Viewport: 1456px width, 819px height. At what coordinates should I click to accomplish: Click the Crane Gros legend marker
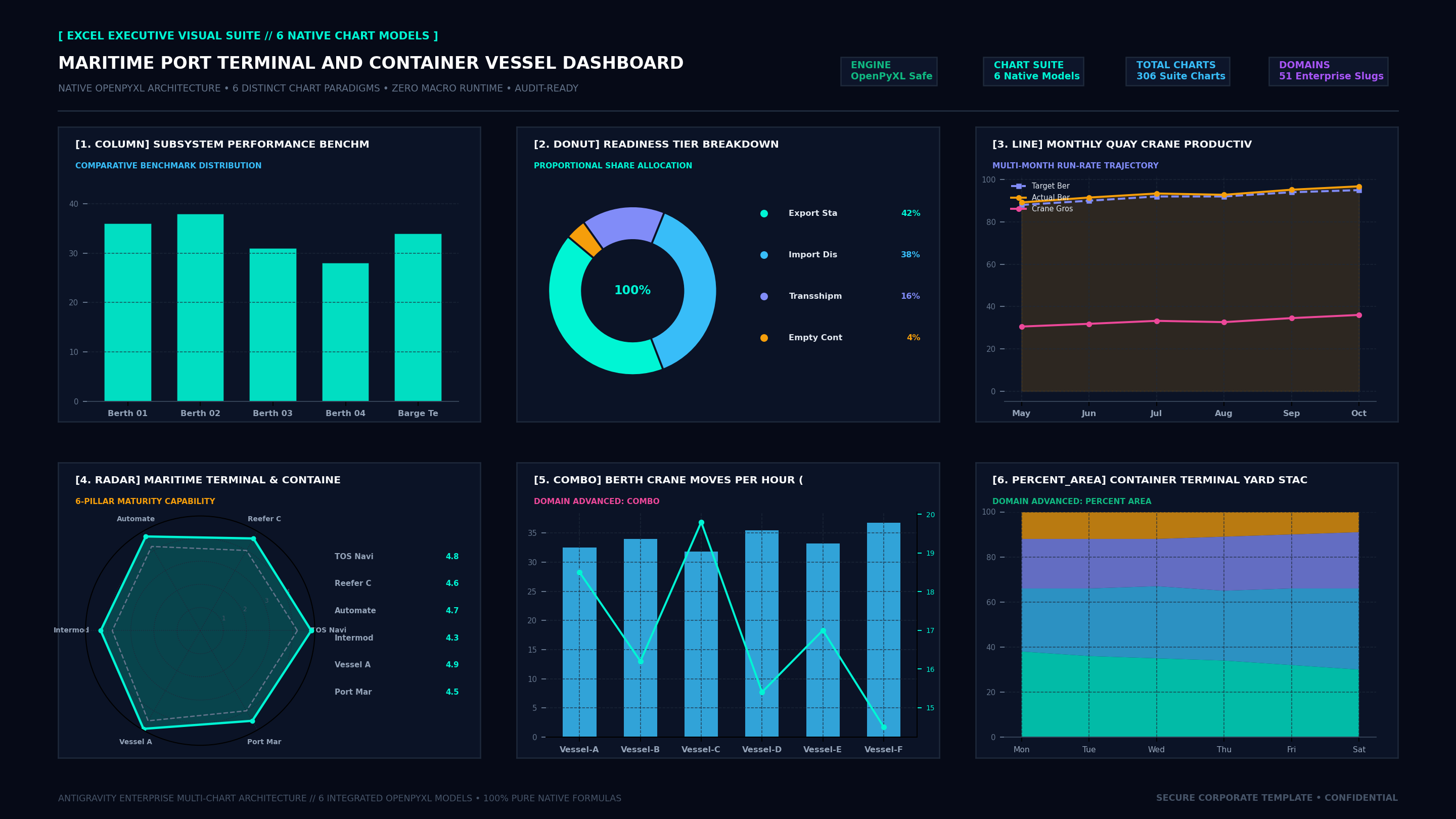tap(1019, 209)
